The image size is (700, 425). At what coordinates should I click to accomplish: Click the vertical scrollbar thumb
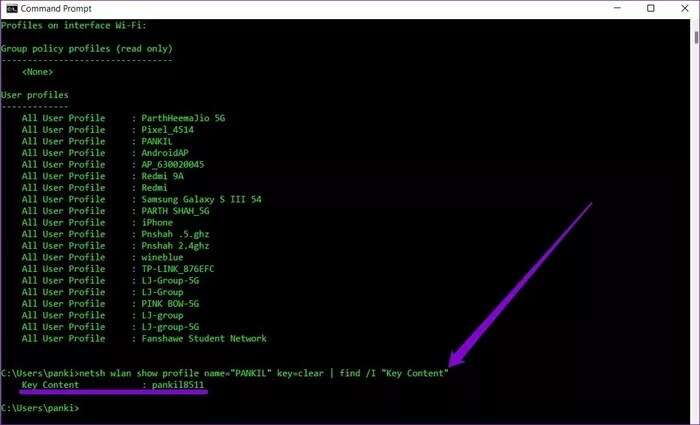(x=696, y=38)
